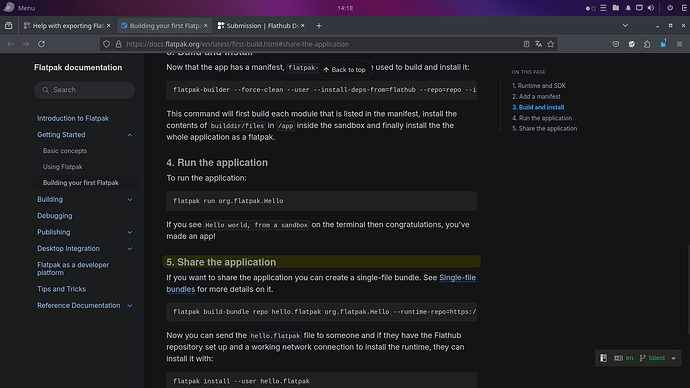Expand the version flyout caret
Image resolution: width=690 pixels, height=388 pixels.
tap(674, 358)
